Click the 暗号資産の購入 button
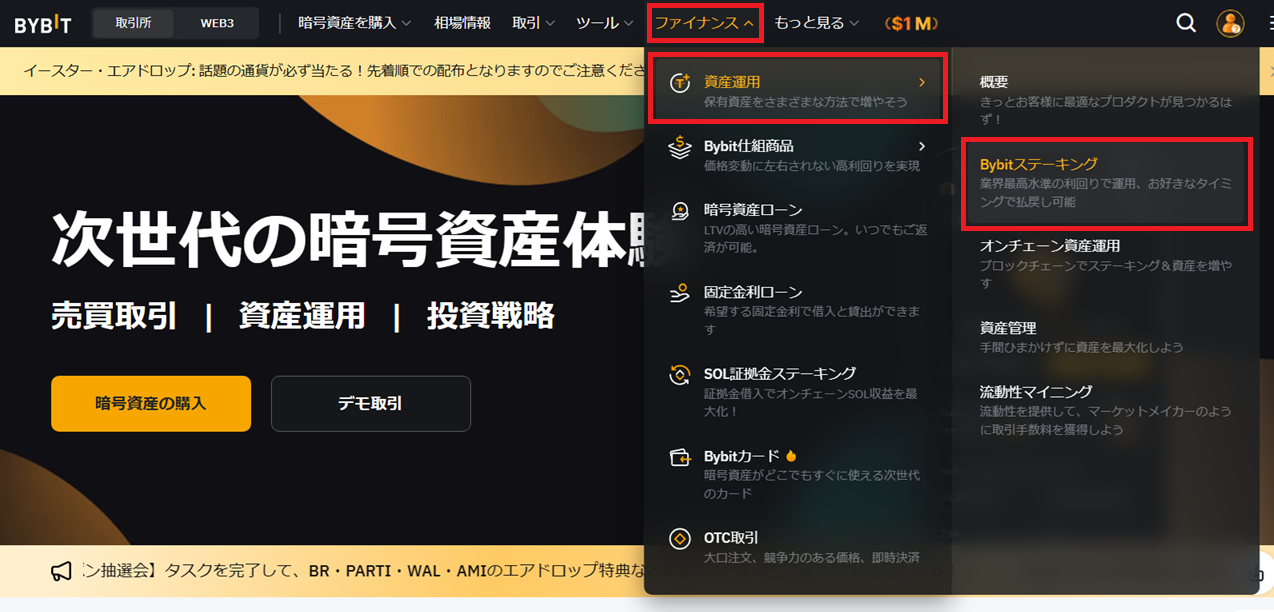This screenshot has width=1274, height=612. [x=151, y=403]
